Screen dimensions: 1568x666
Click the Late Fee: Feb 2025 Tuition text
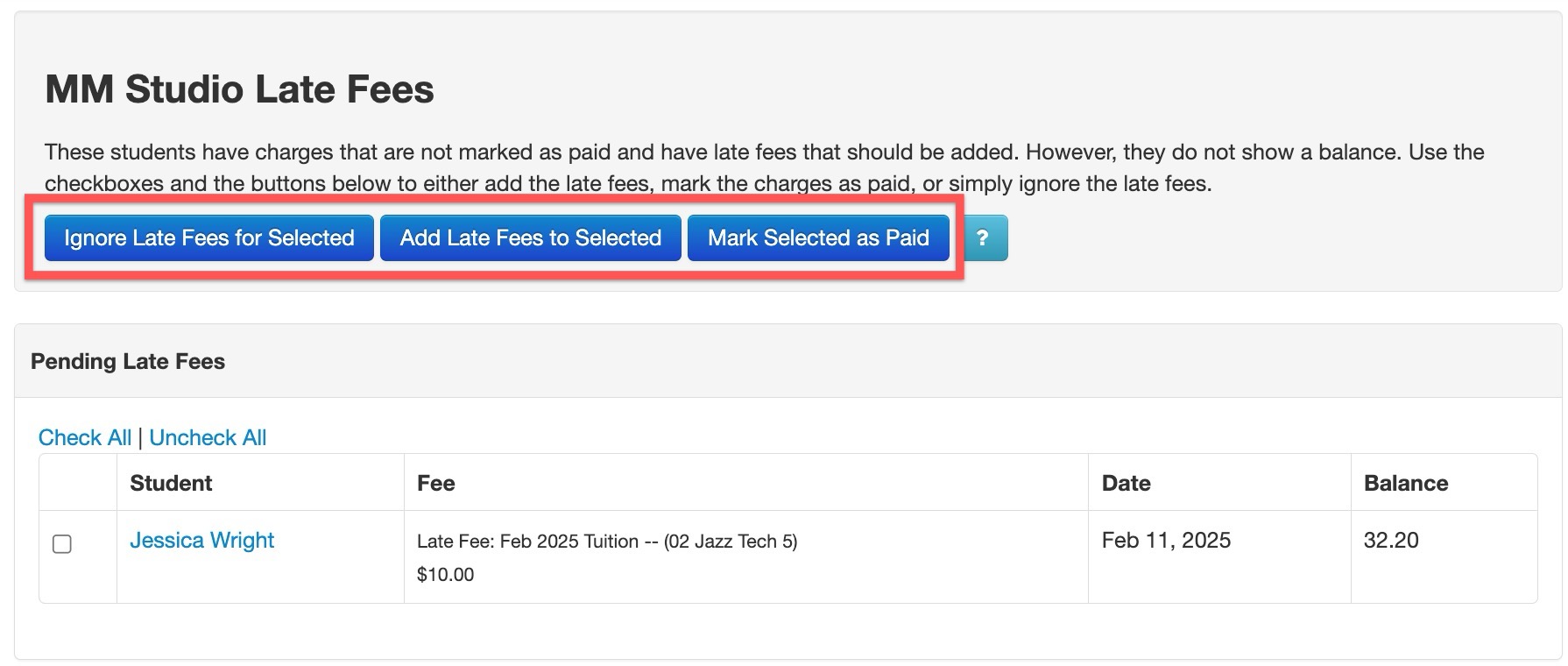pyautogui.click(x=607, y=542)
